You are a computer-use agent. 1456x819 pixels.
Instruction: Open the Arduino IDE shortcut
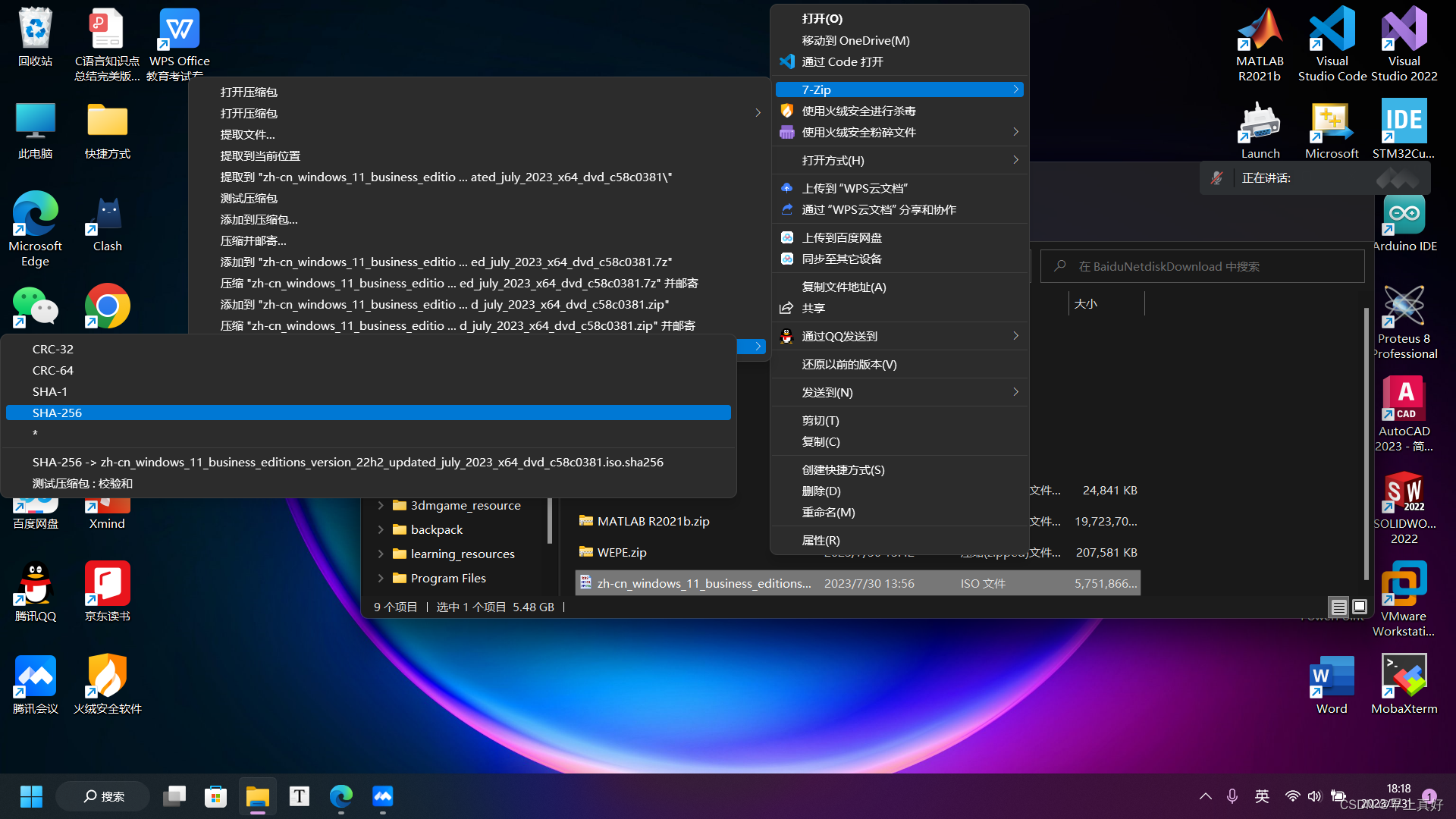1404,216
